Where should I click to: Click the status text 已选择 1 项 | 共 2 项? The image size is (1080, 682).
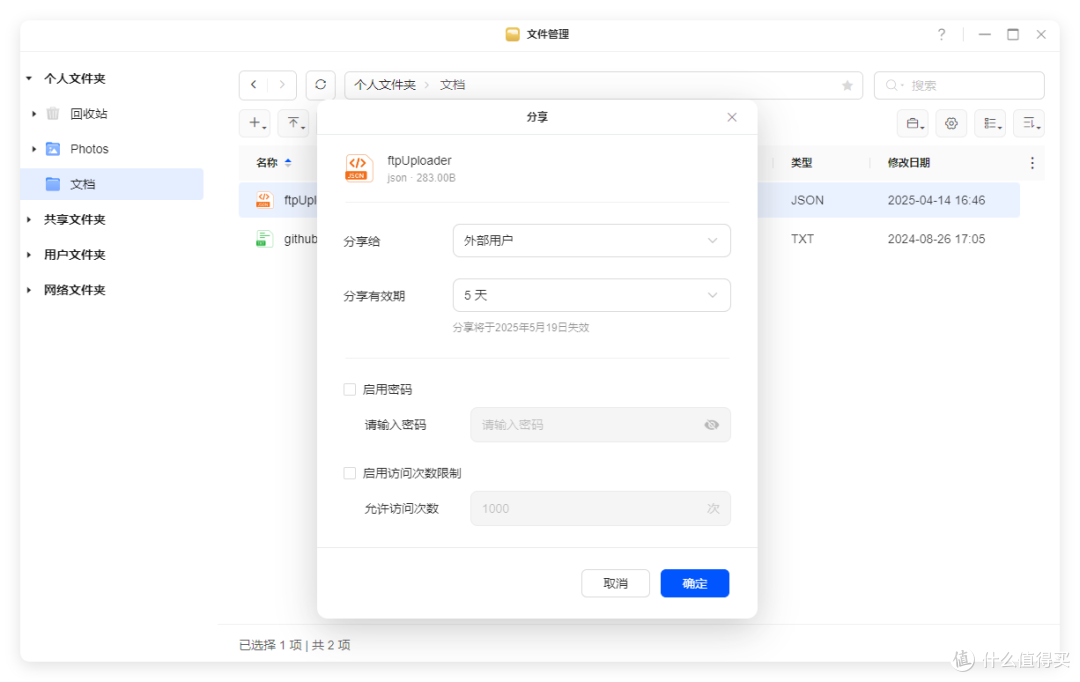pyautogui.click(x=294, y=645)
